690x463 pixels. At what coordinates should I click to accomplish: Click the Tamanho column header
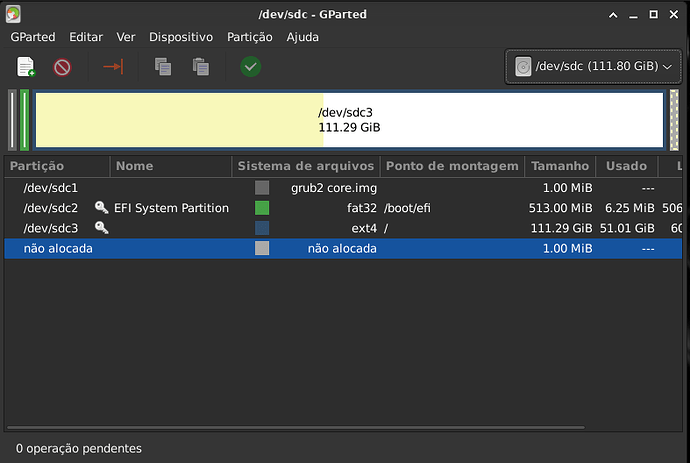click(559, 166)
